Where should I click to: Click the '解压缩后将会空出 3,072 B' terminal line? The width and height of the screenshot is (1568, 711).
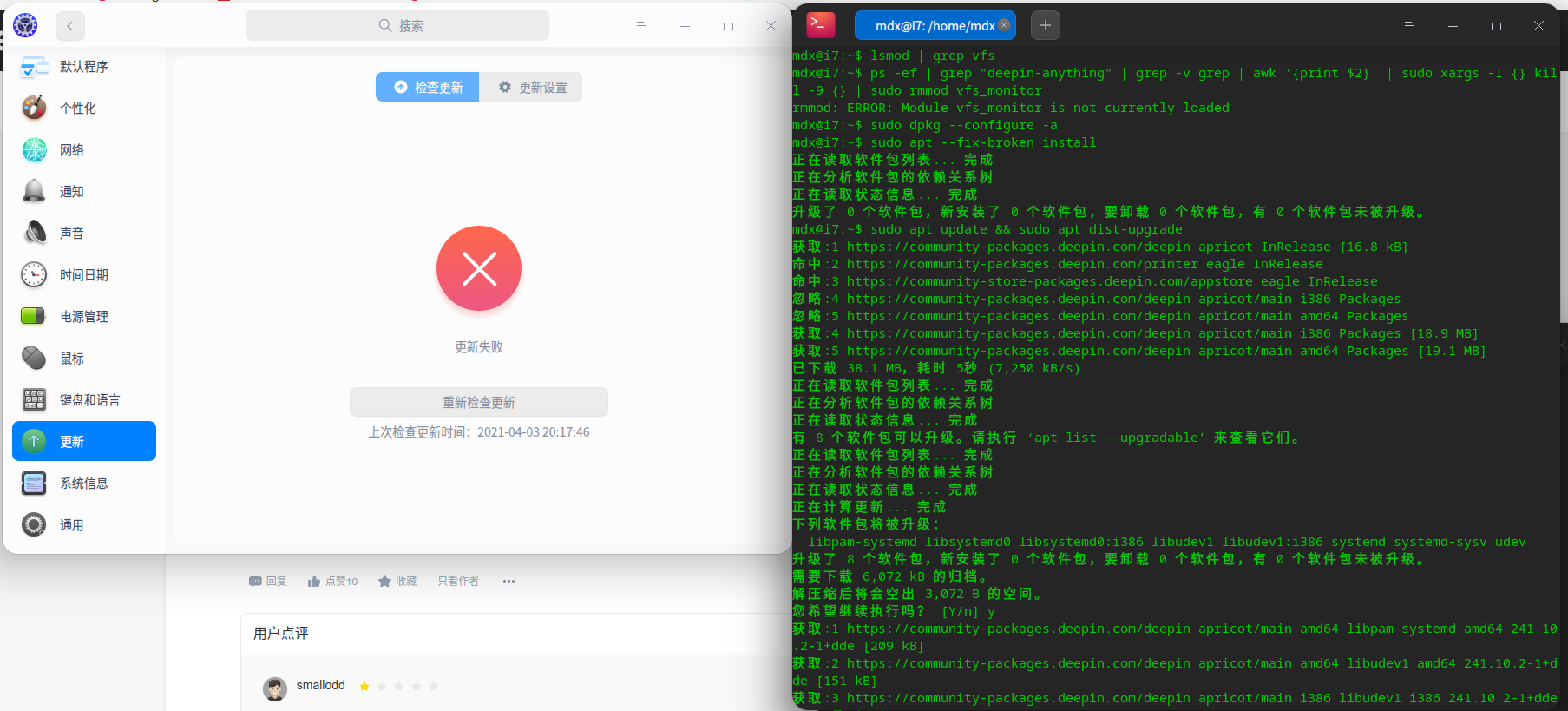coord(918,594)
